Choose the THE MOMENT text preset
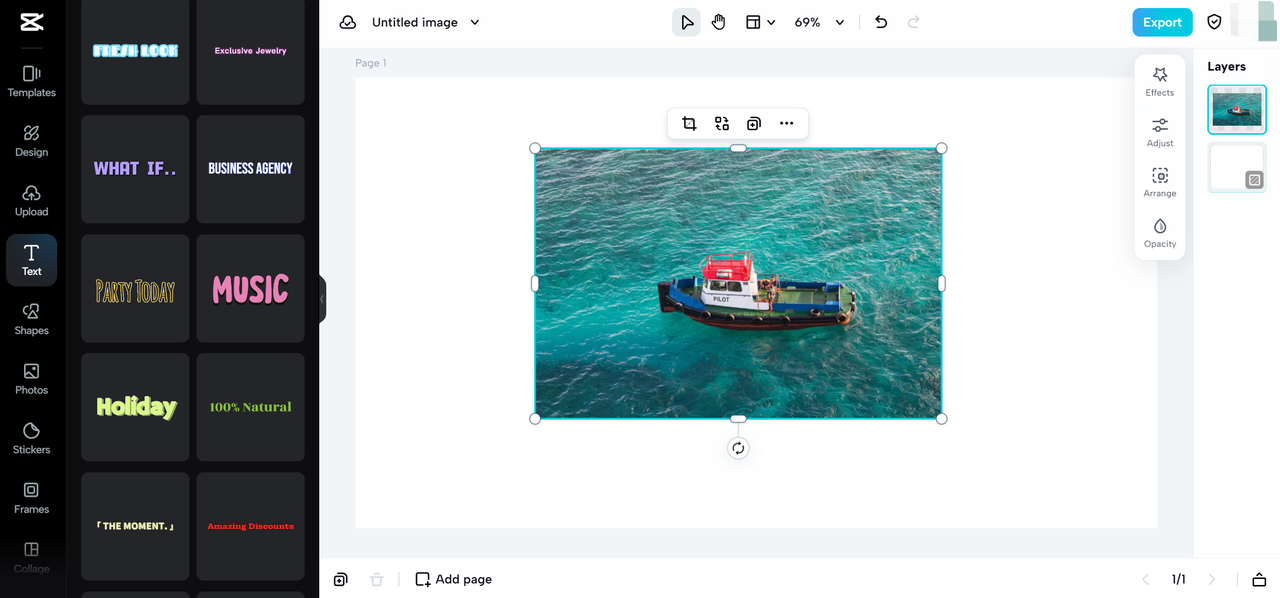The width and height of the screenshot is (1280, 598). [x=135, y=526]
